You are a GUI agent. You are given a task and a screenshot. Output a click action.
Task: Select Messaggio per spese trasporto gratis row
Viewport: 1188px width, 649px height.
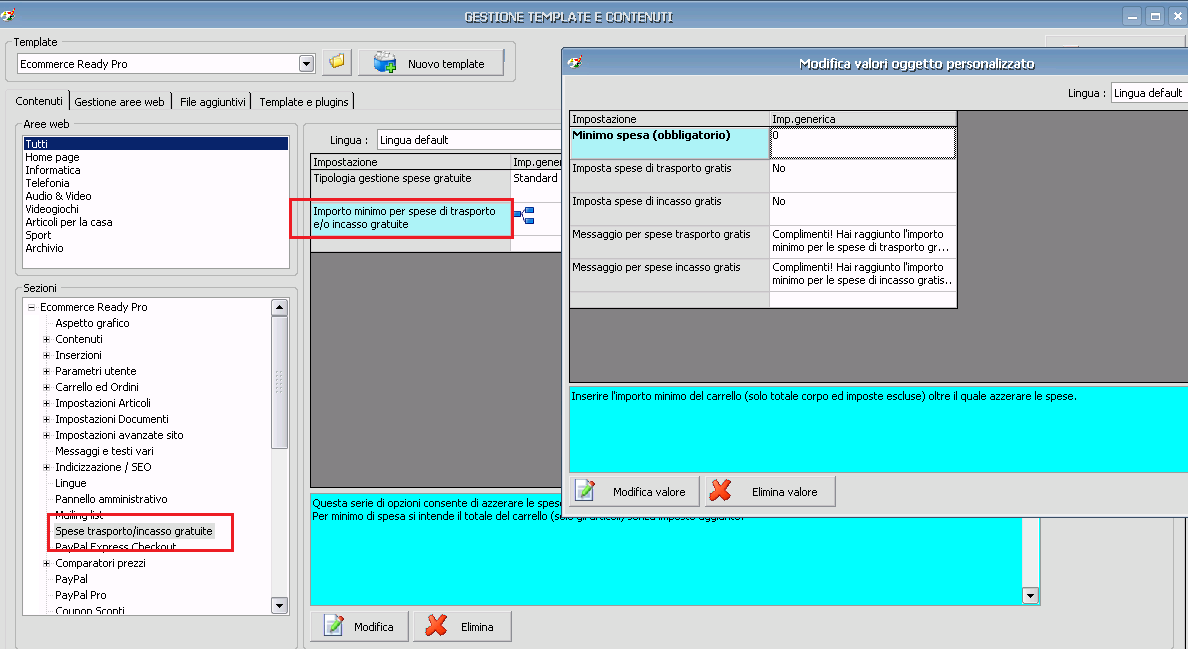(670, 242)
